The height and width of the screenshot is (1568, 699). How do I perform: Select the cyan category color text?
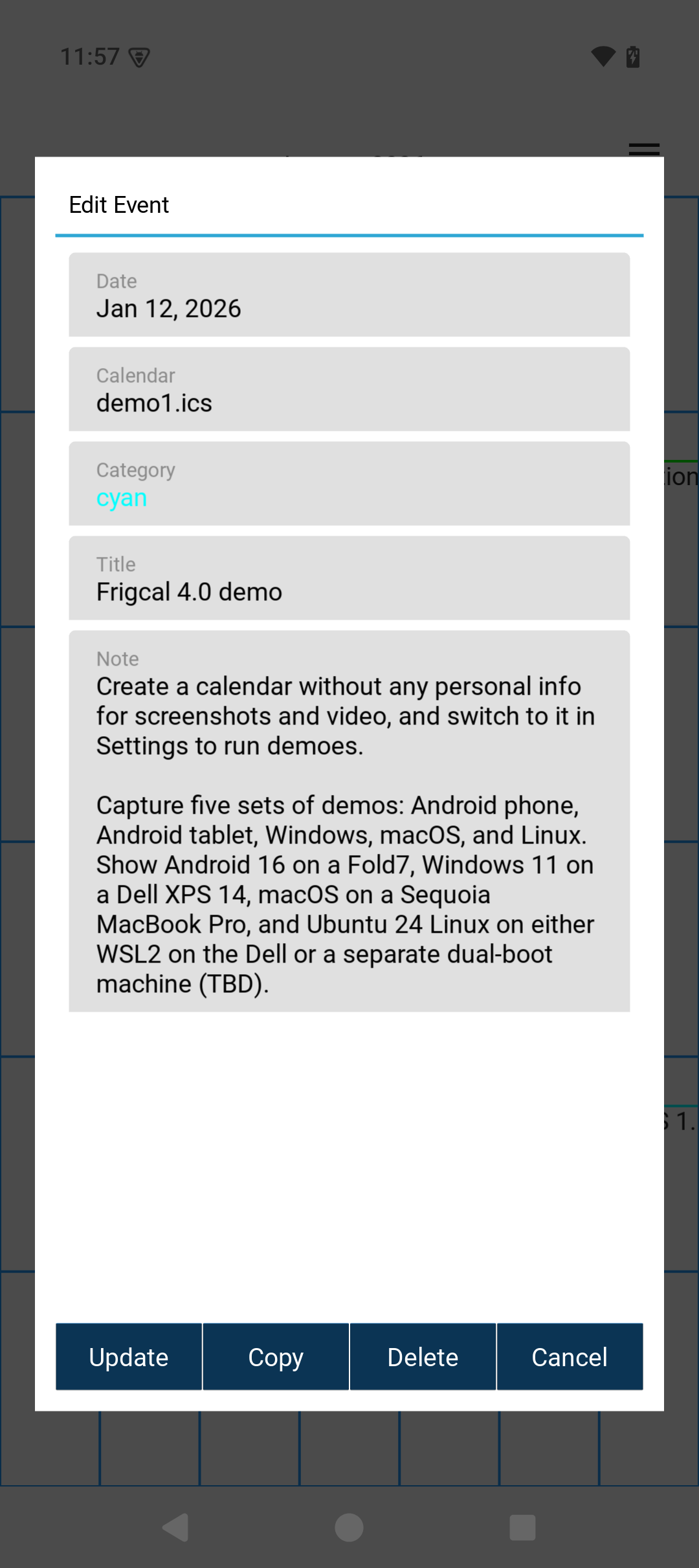coord(122,498)
